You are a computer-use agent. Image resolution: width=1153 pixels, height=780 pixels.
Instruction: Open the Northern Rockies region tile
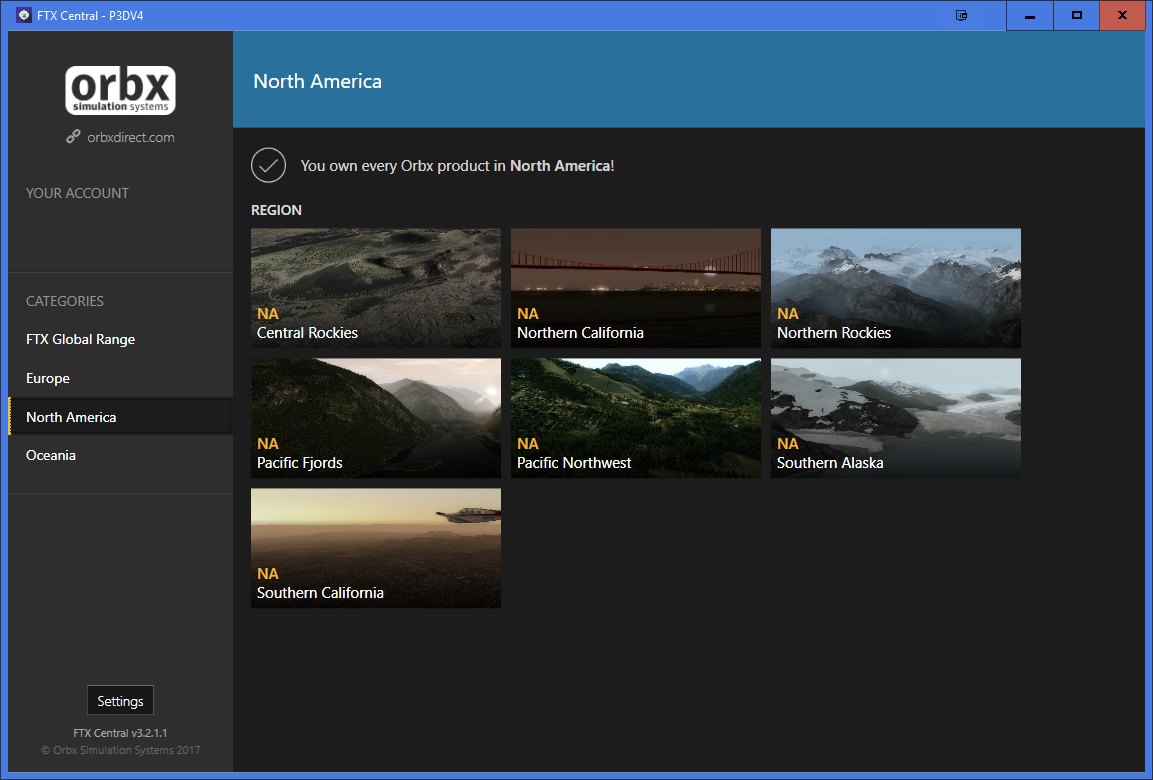(x=896, y=287)
